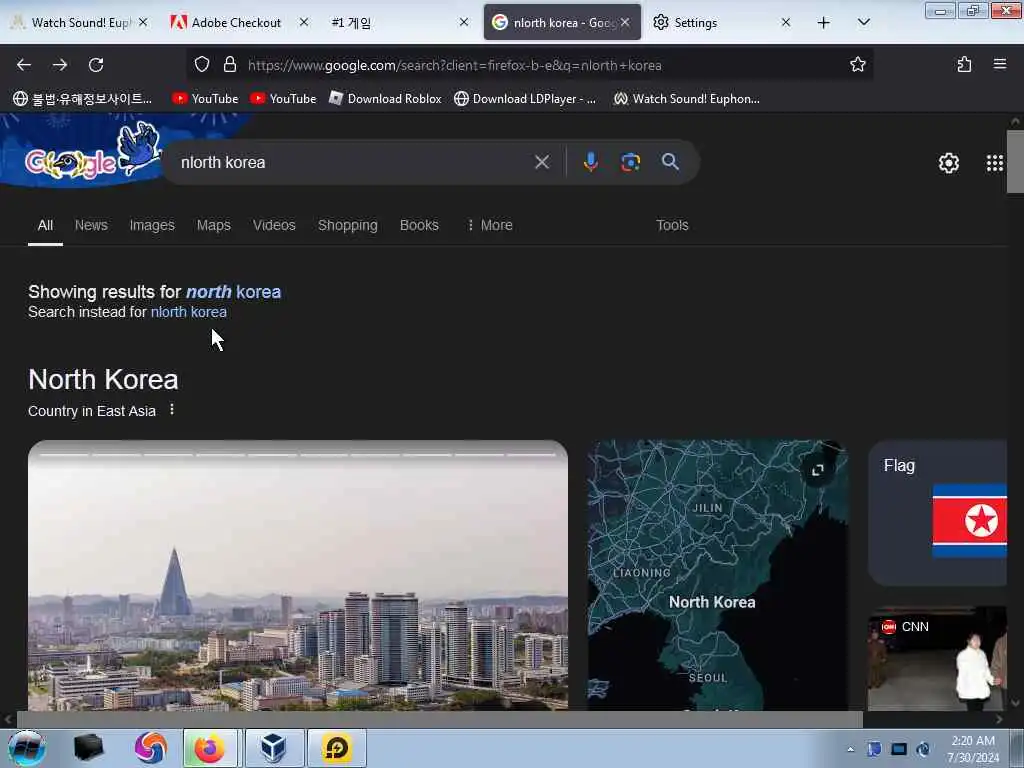The width and height of the screenshot is (1024, 768).
Task: Follow the corrected north korea link
Action: (233, 292)
